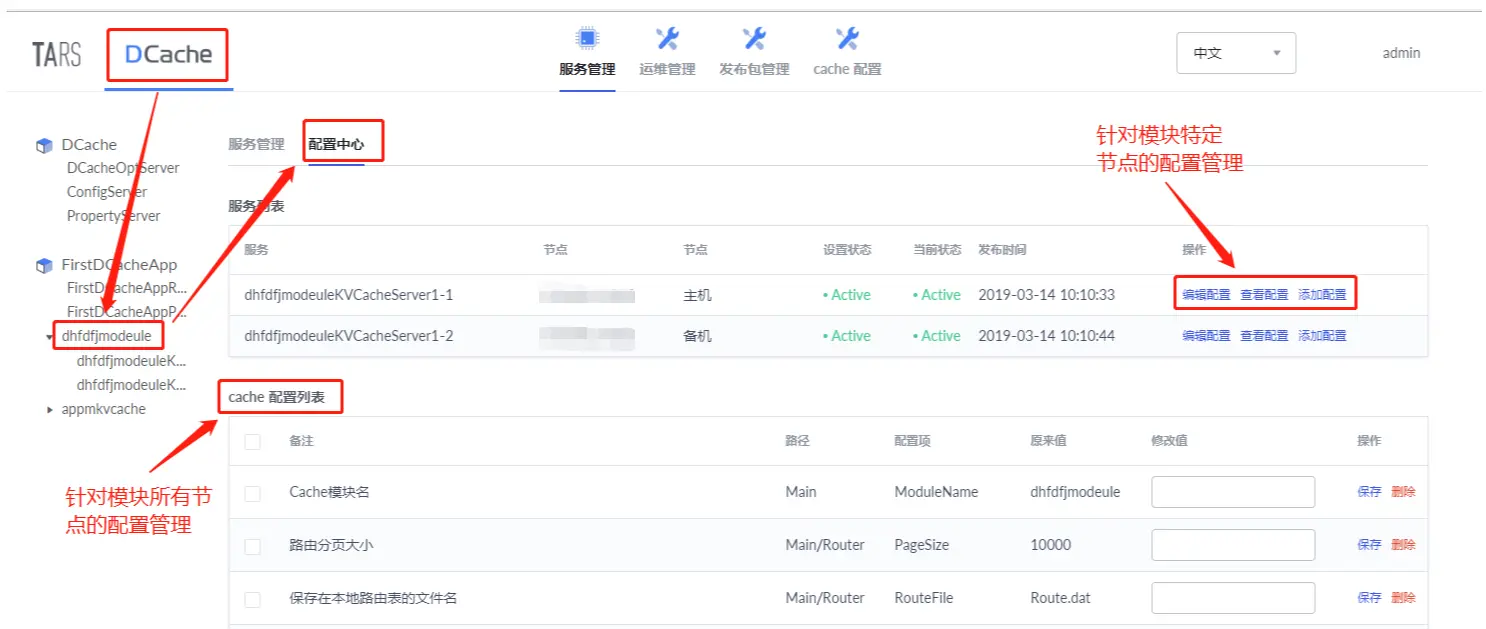Click the 主机 node type cell
The width and height of the screenshot is (1486, 629).
697,295
